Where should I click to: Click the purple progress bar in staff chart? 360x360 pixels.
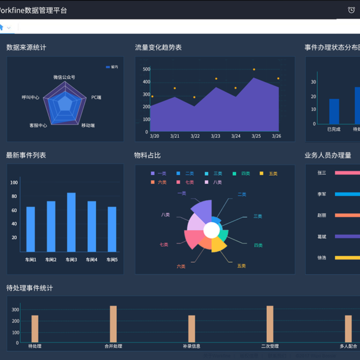[x=347, y=236]
